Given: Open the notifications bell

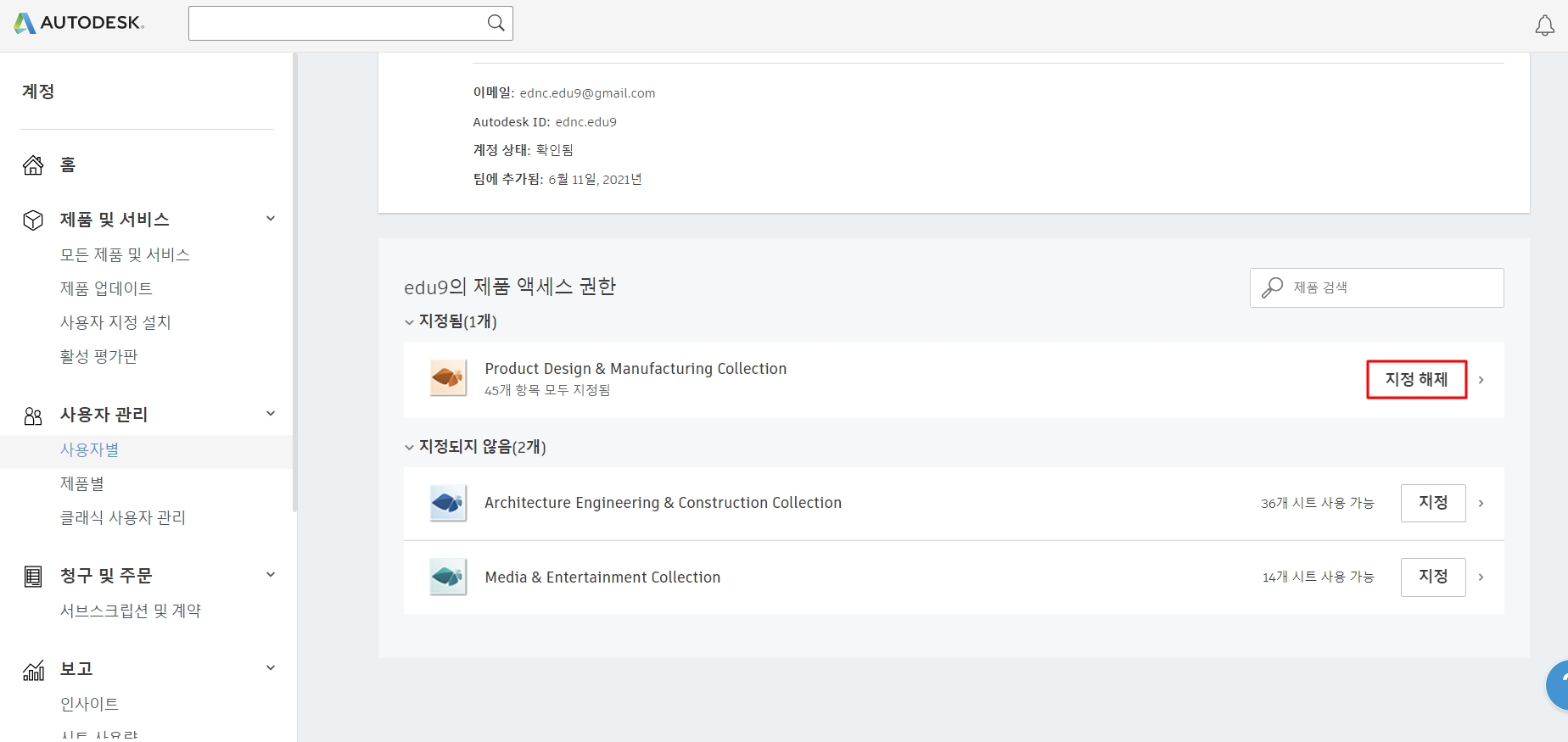Looking at the screenshot, I should point(1545,25).
